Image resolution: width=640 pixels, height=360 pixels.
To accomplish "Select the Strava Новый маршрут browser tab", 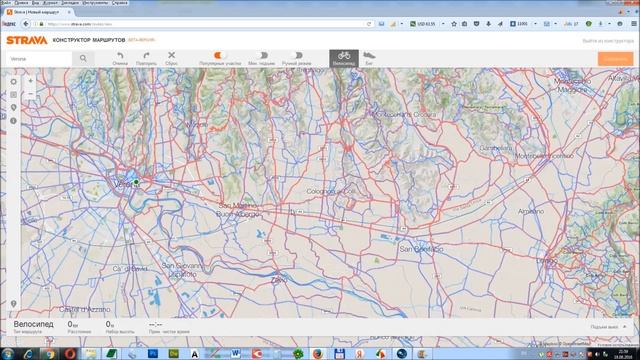I will [38, 12].
